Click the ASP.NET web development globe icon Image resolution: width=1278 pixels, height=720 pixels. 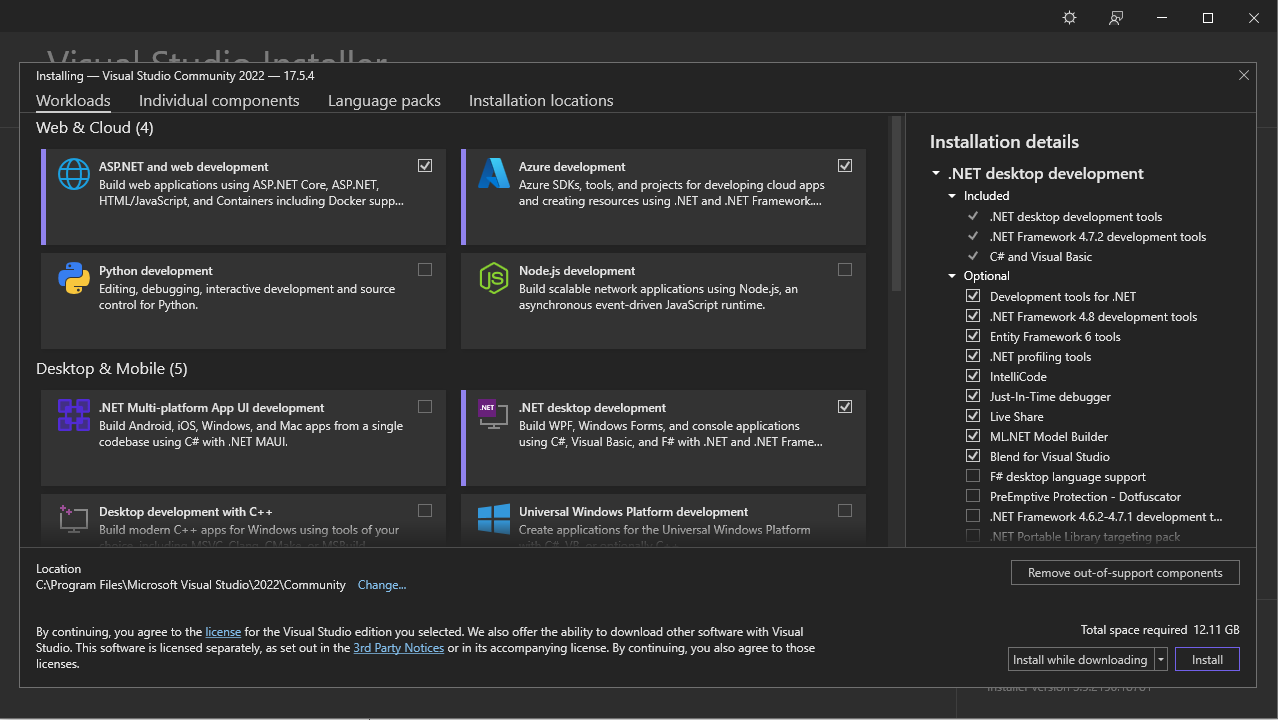coord(74,173)
